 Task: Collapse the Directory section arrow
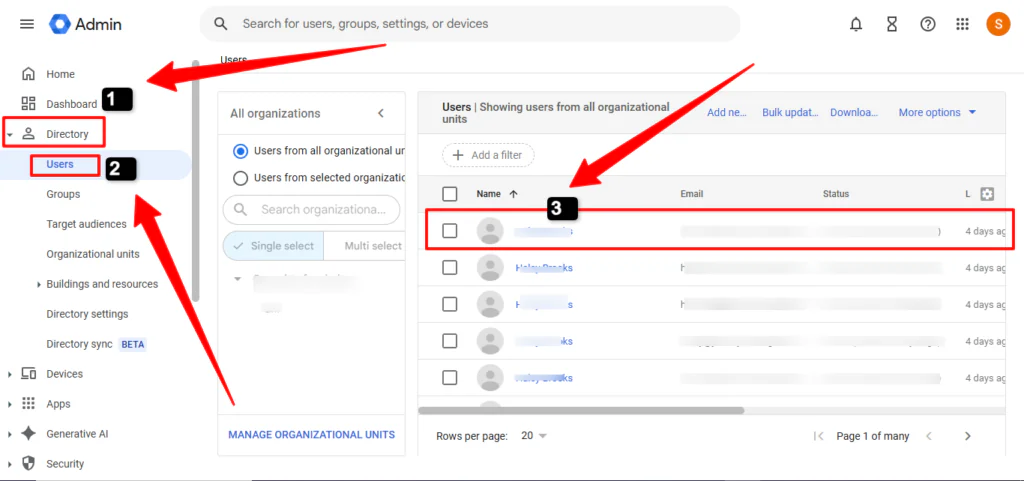tap(10, 134)
